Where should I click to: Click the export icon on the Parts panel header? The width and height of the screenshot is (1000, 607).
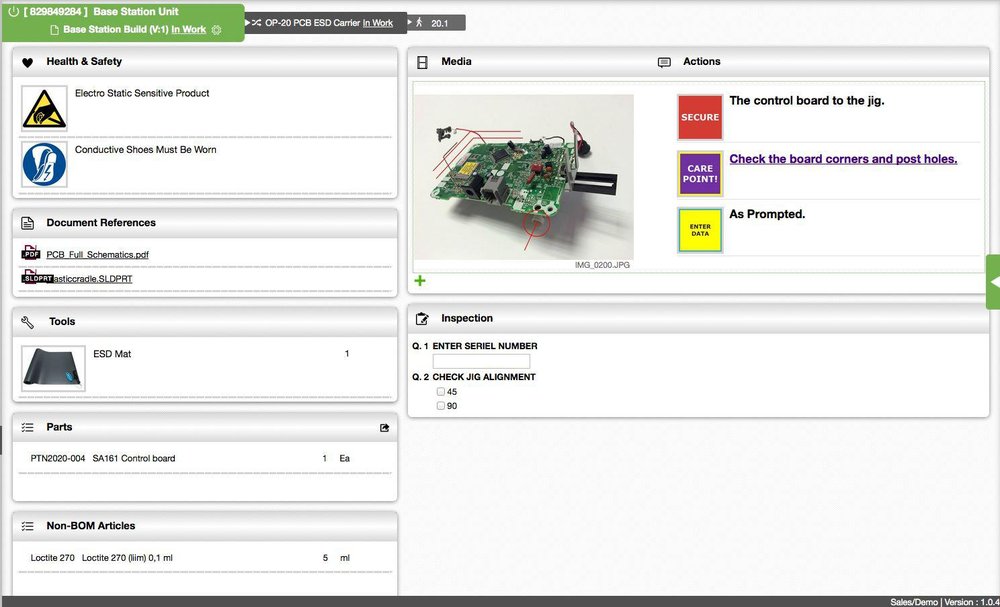pos(384,427)
